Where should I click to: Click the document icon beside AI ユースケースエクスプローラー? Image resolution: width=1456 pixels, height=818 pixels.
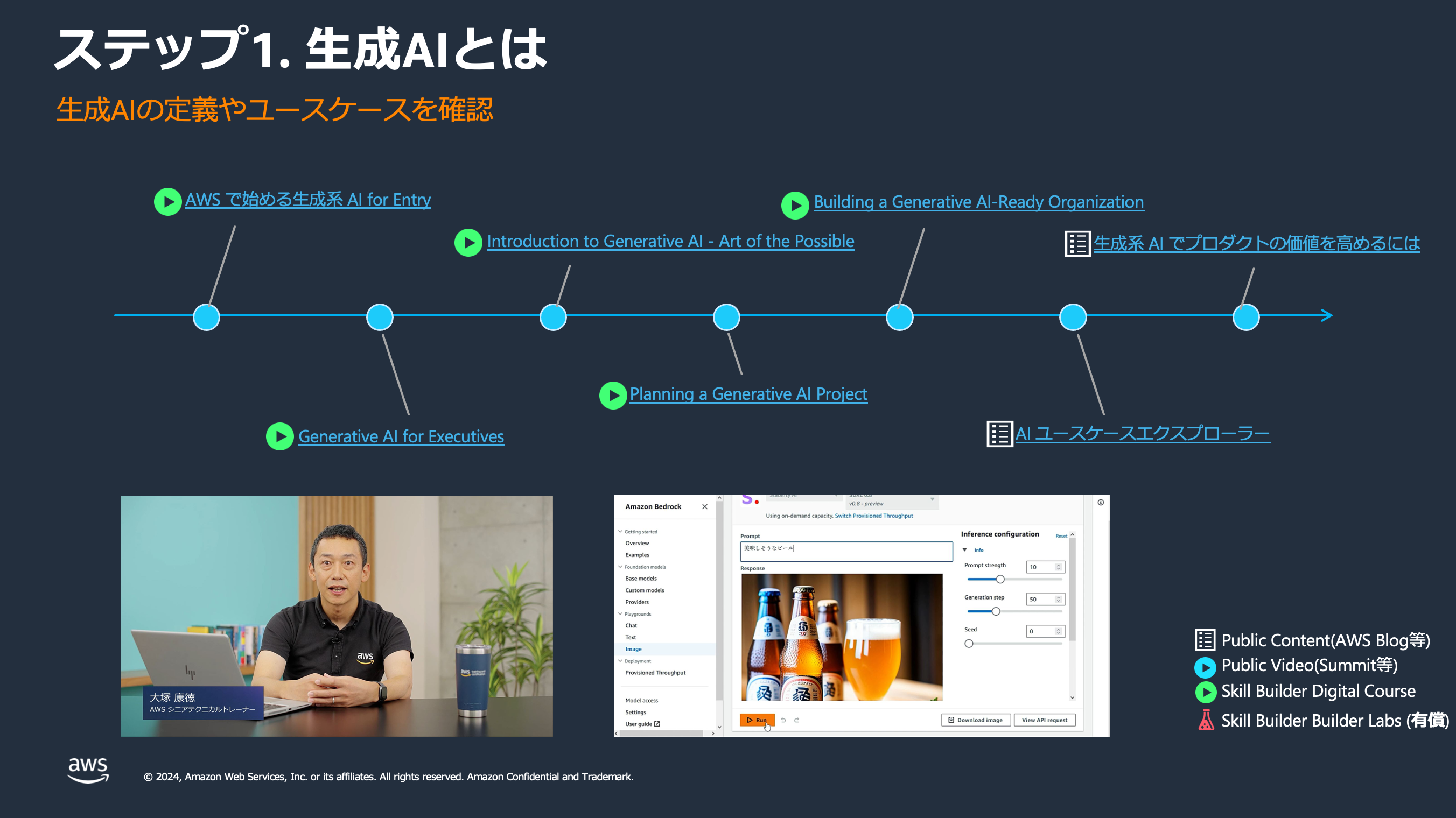tap(999, 434)
